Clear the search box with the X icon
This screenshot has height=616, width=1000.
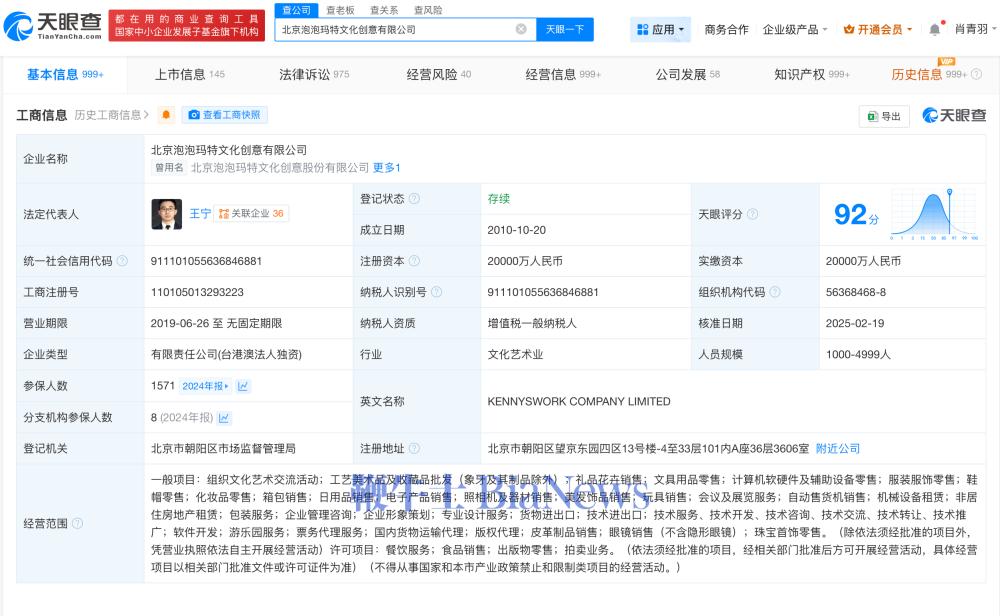521,29
